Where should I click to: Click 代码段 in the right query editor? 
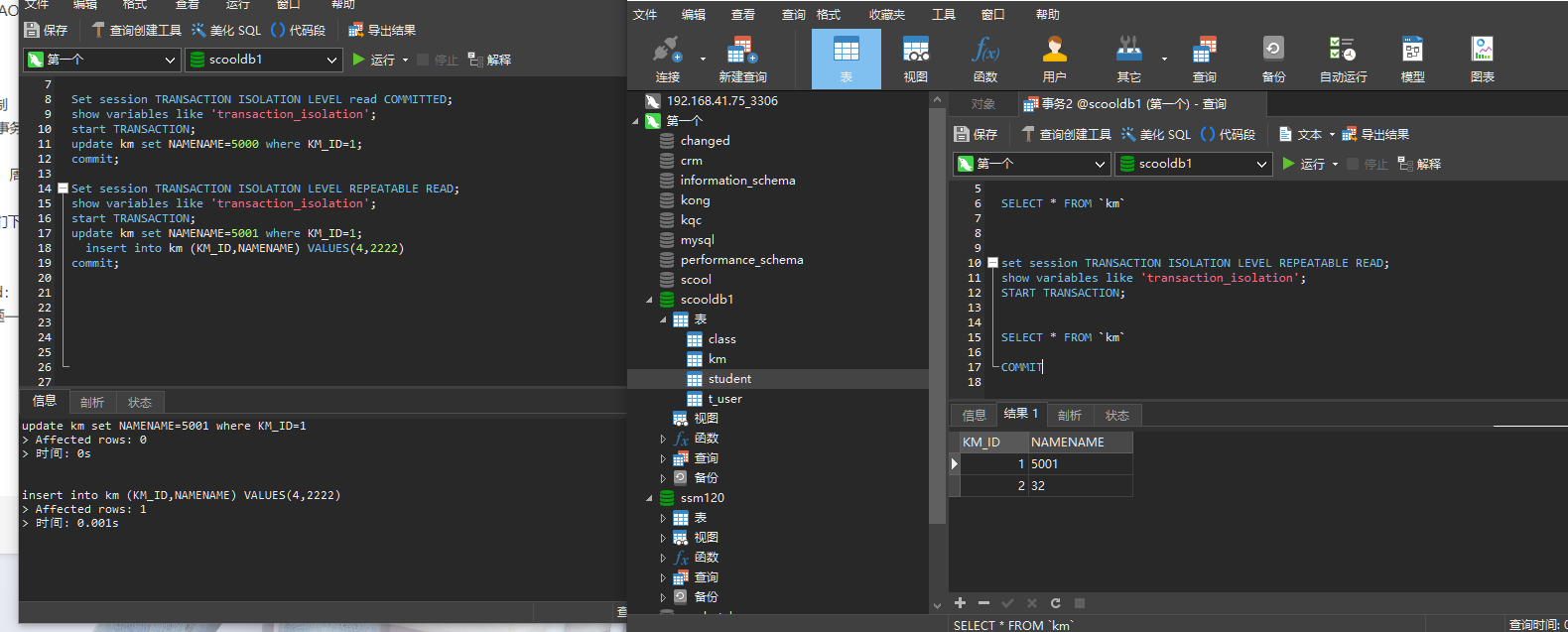[x=1228, y=134]
